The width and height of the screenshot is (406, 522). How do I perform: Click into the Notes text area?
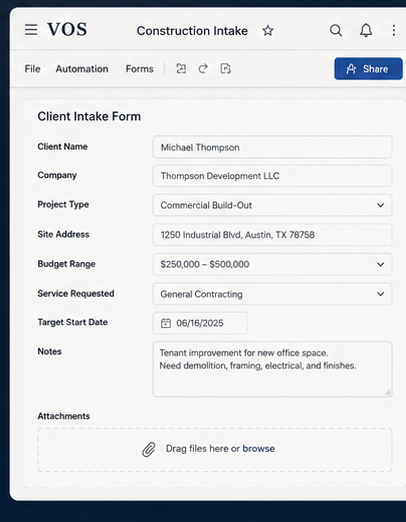point(272,369)
